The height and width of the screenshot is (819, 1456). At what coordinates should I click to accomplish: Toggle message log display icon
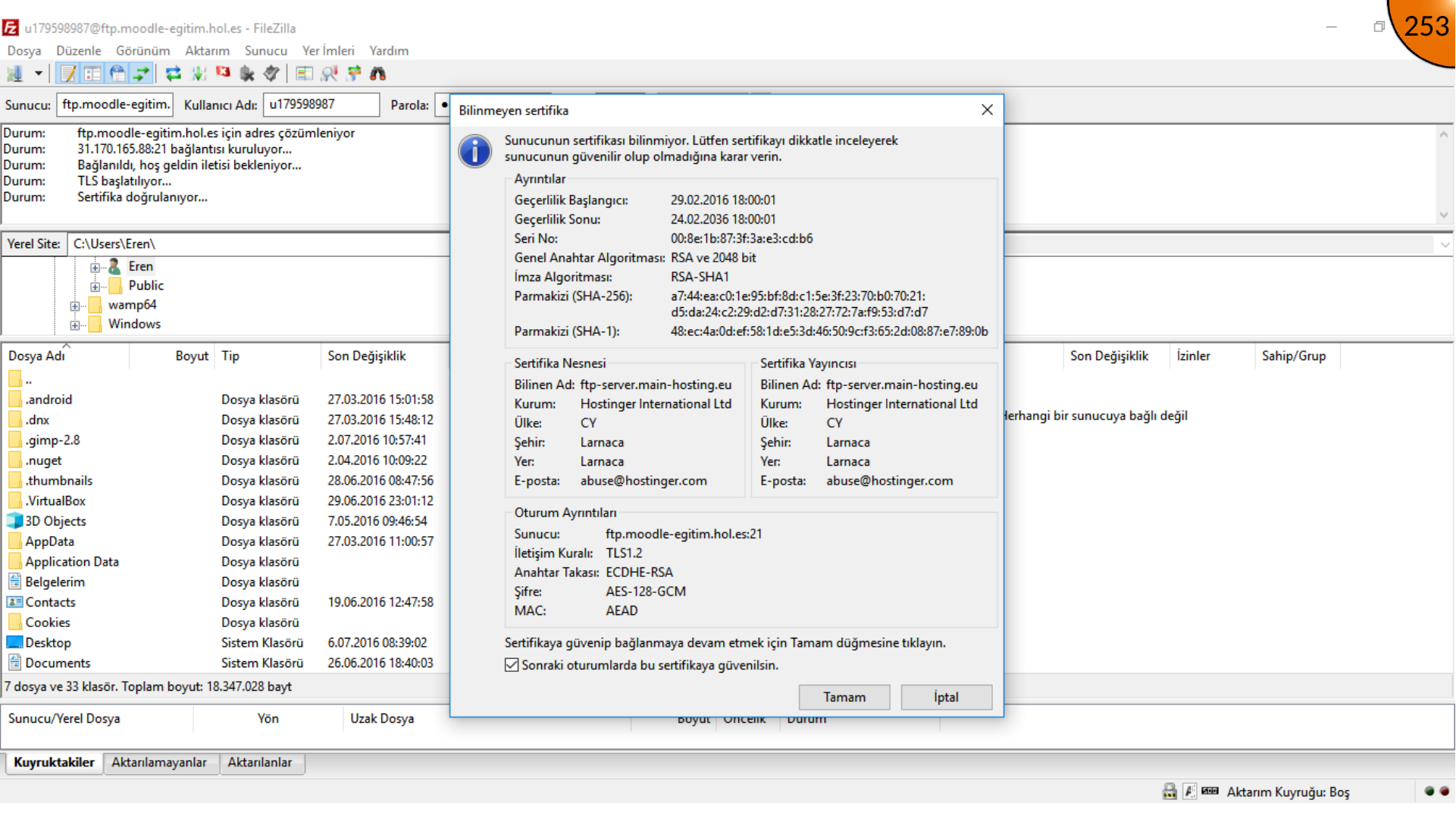point(69,74)
